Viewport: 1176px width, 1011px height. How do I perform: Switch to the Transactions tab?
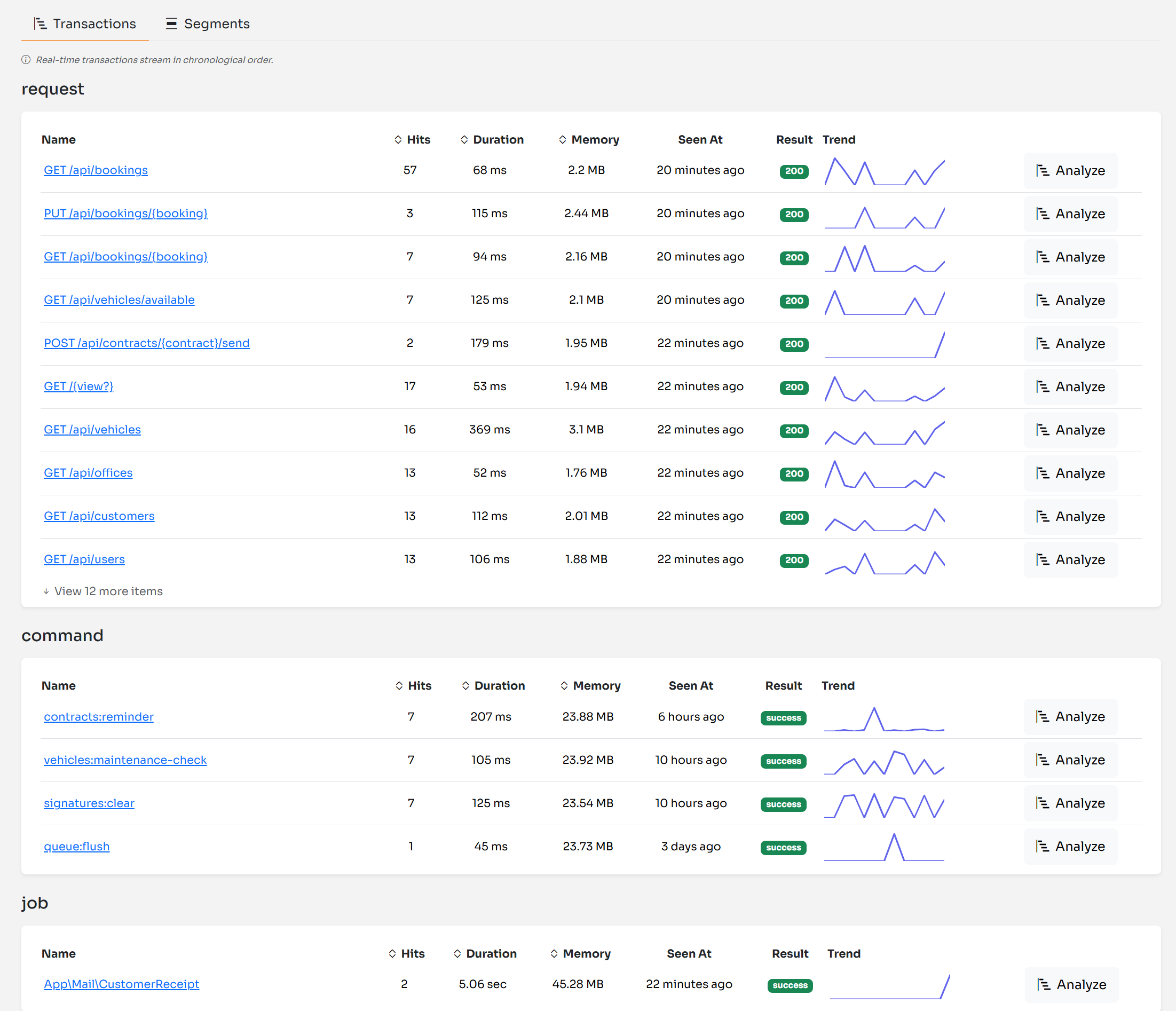click(x=85, y=23)
